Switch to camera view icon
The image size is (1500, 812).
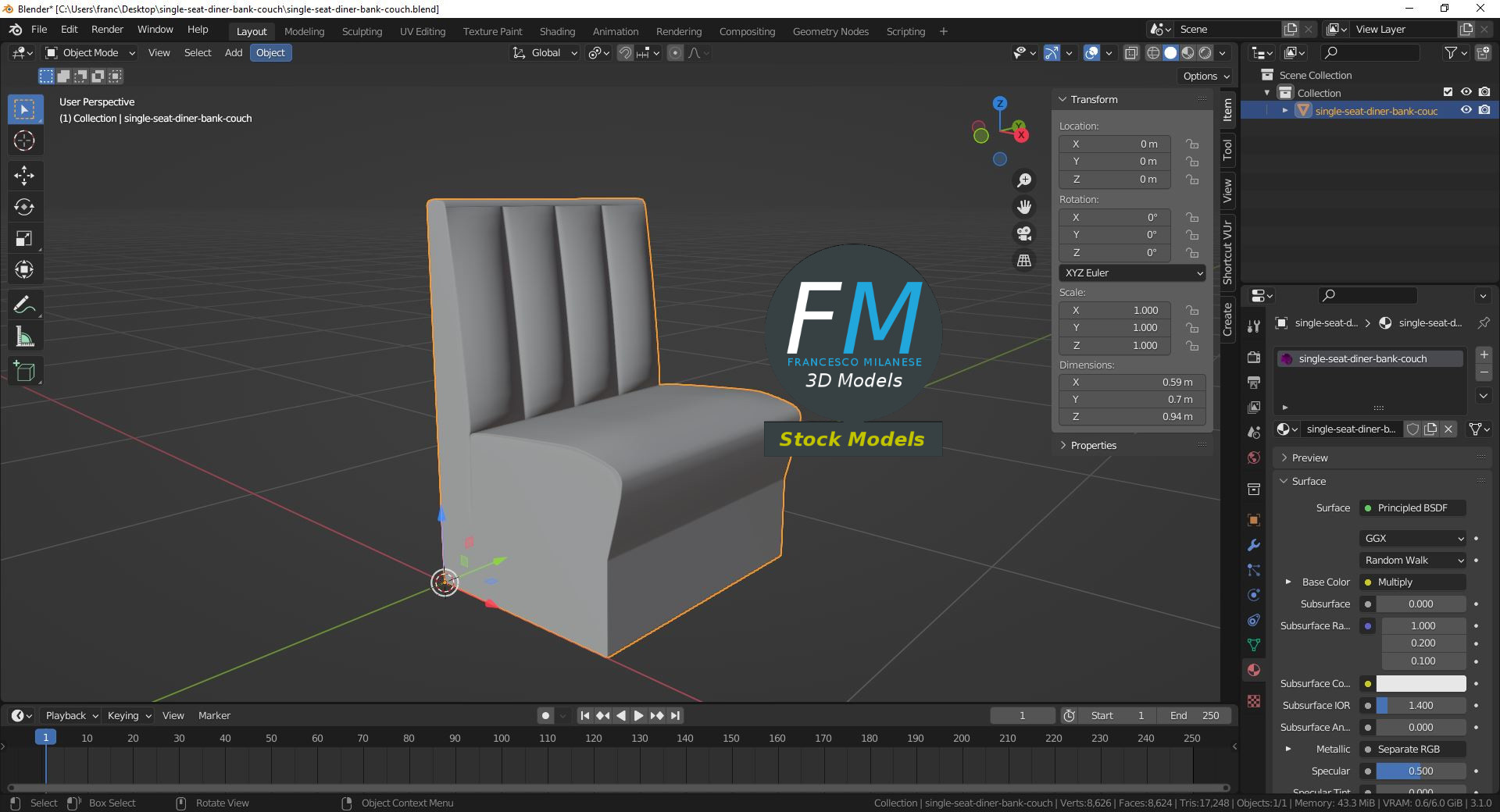pyautogui.click(x=1024, y=233)
